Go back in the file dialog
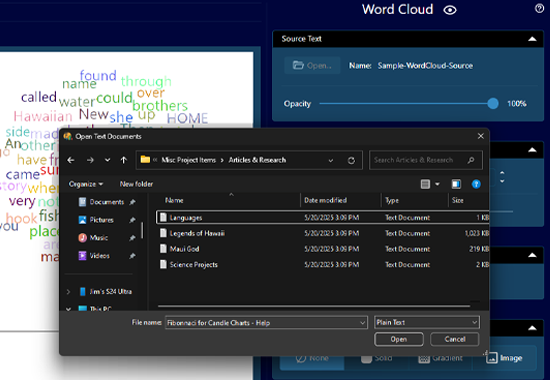Viewport: 550px width, 380px height. point(71,160)
